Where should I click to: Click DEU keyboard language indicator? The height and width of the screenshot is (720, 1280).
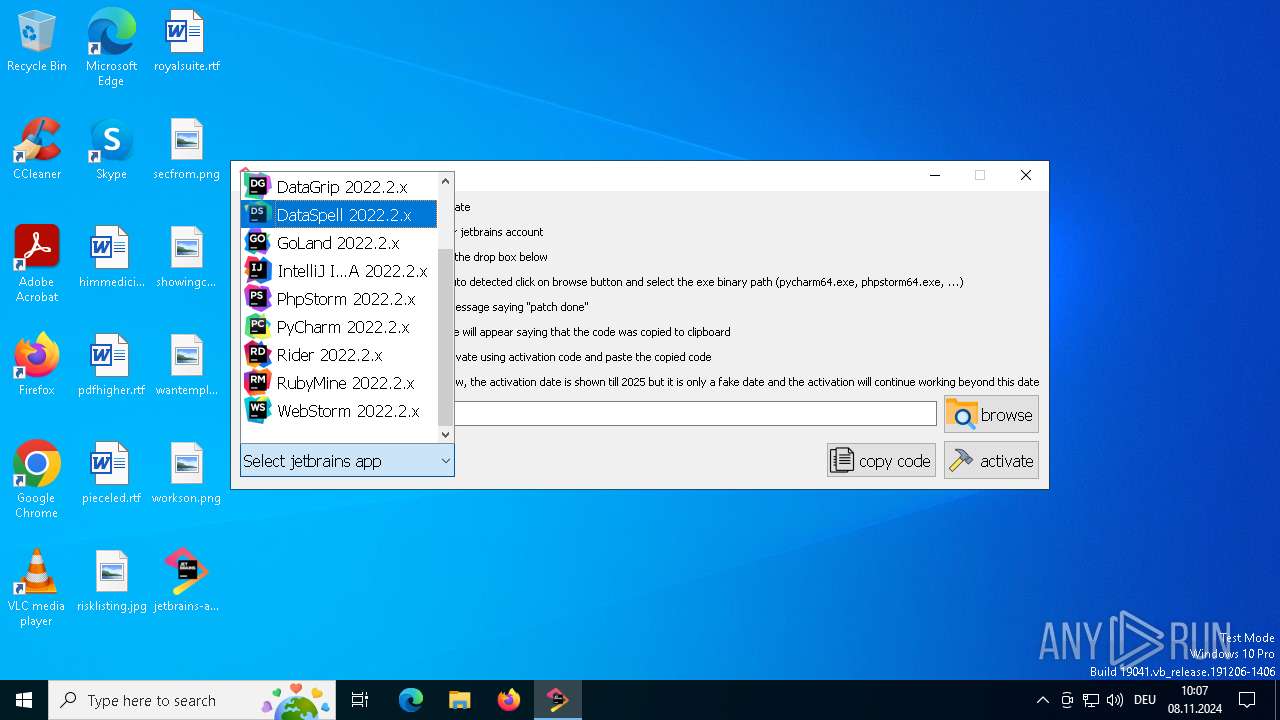point(1145,700)
